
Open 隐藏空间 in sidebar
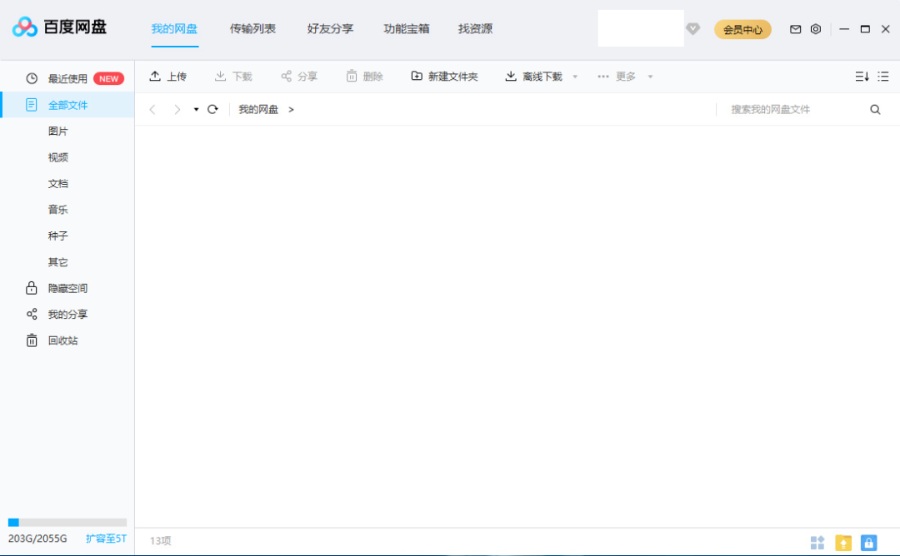pos(67,288)
